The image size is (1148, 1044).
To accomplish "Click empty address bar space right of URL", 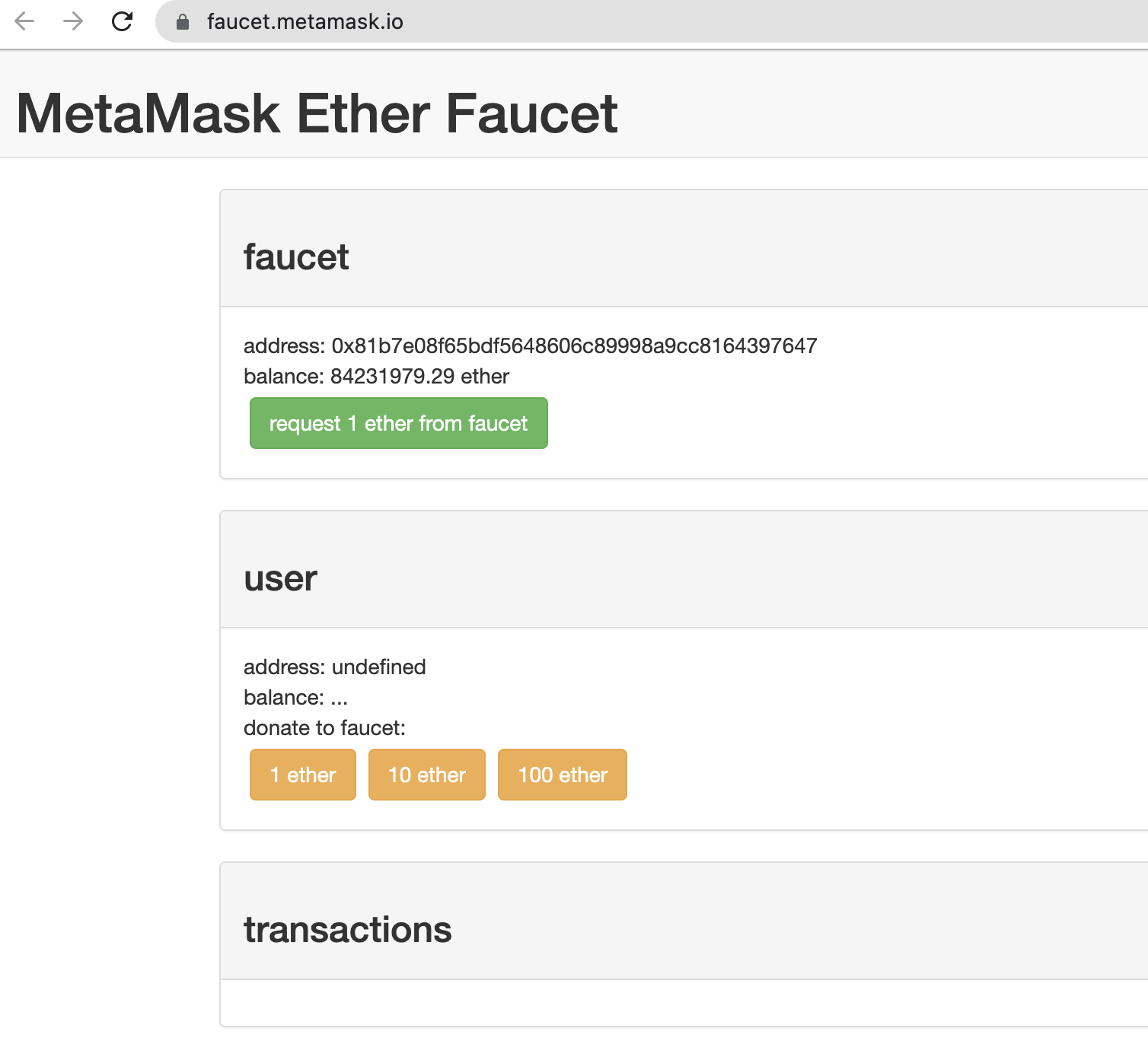I will pos(761,22).
